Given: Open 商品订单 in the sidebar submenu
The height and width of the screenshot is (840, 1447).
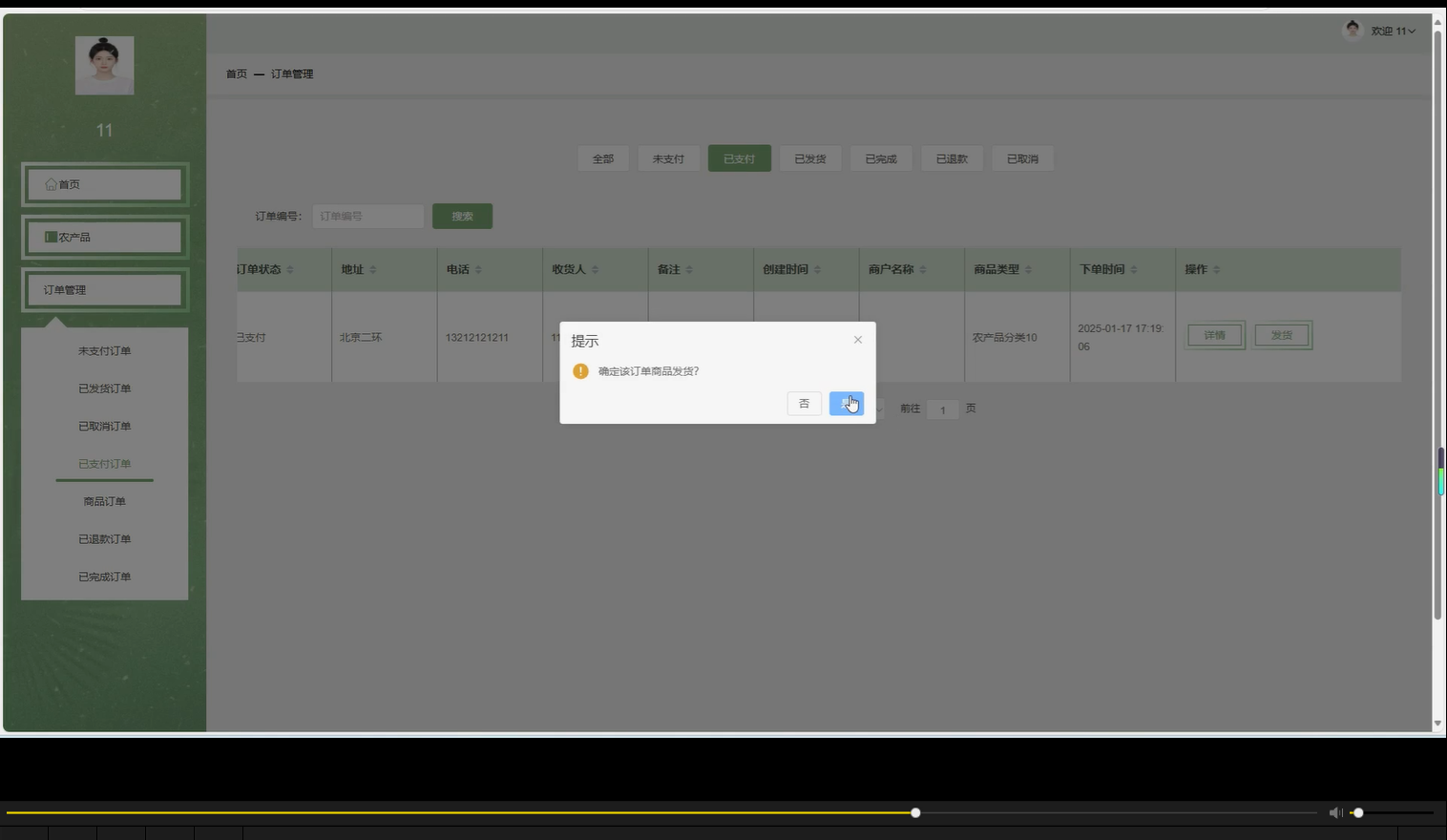Looking at the screenshot, I should click(105, 501).
